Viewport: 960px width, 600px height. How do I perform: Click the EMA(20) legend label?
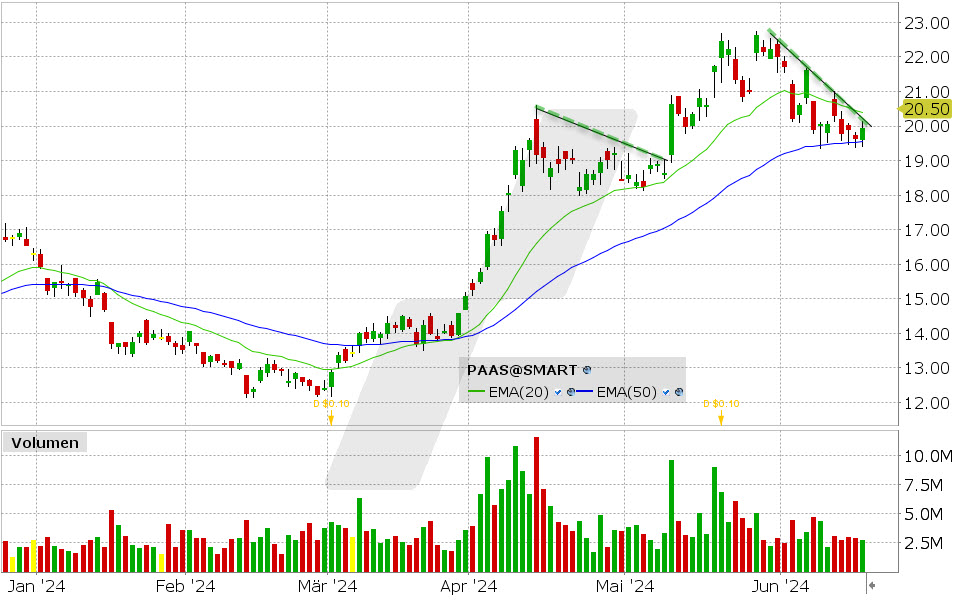(519, 392)
